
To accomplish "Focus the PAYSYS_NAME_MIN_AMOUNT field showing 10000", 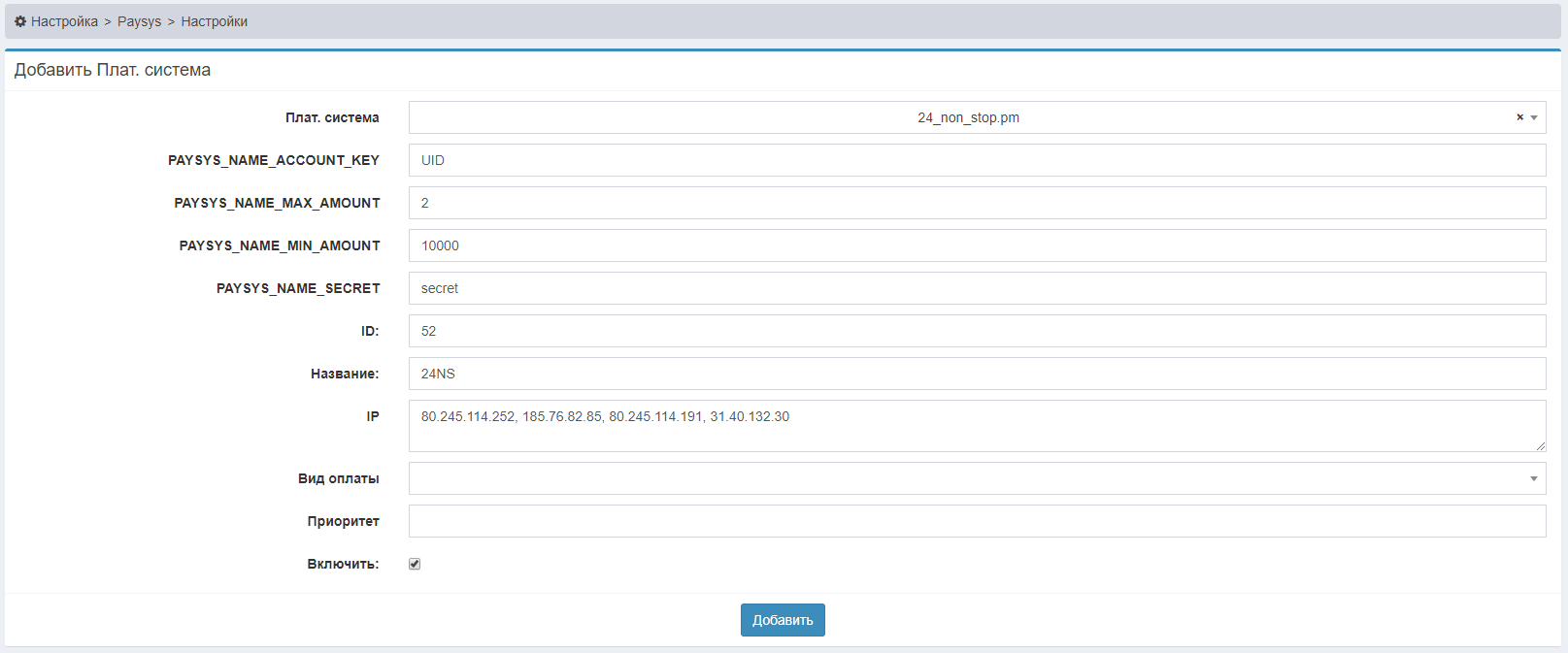I will pyautogui.click(x=977, y=245).
